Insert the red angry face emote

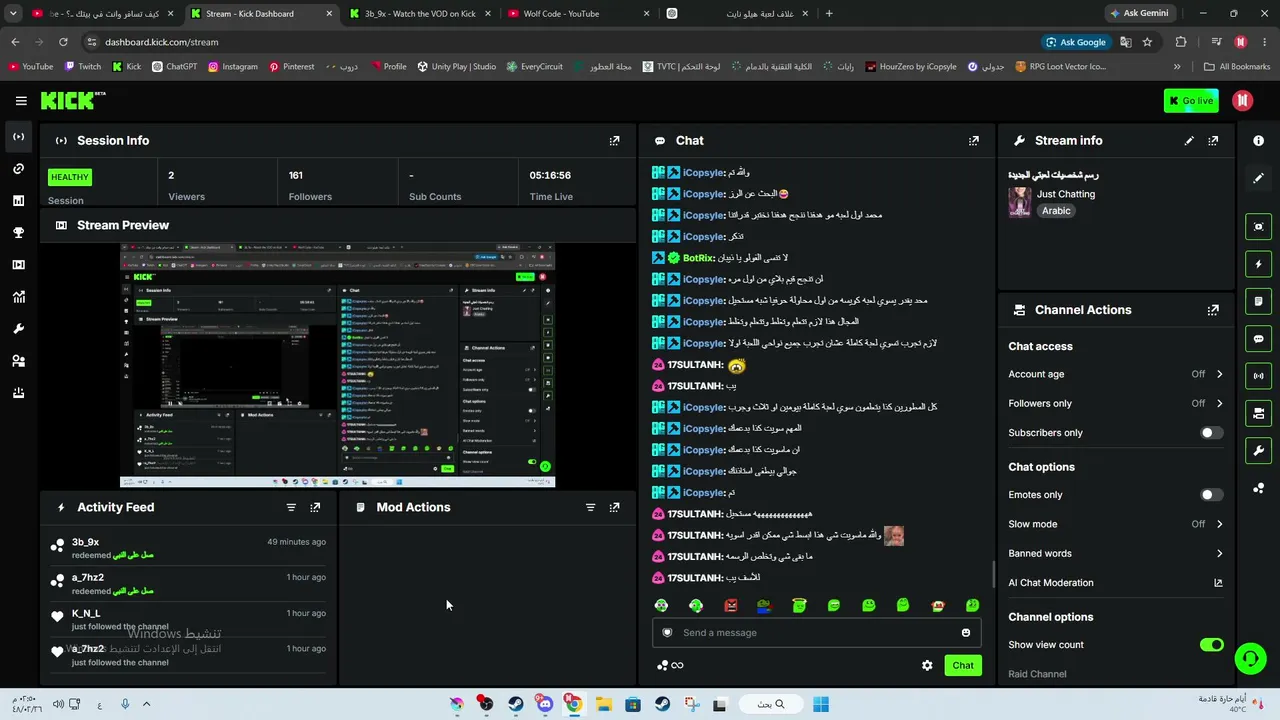pyautogui.click(x=730, y=605)
